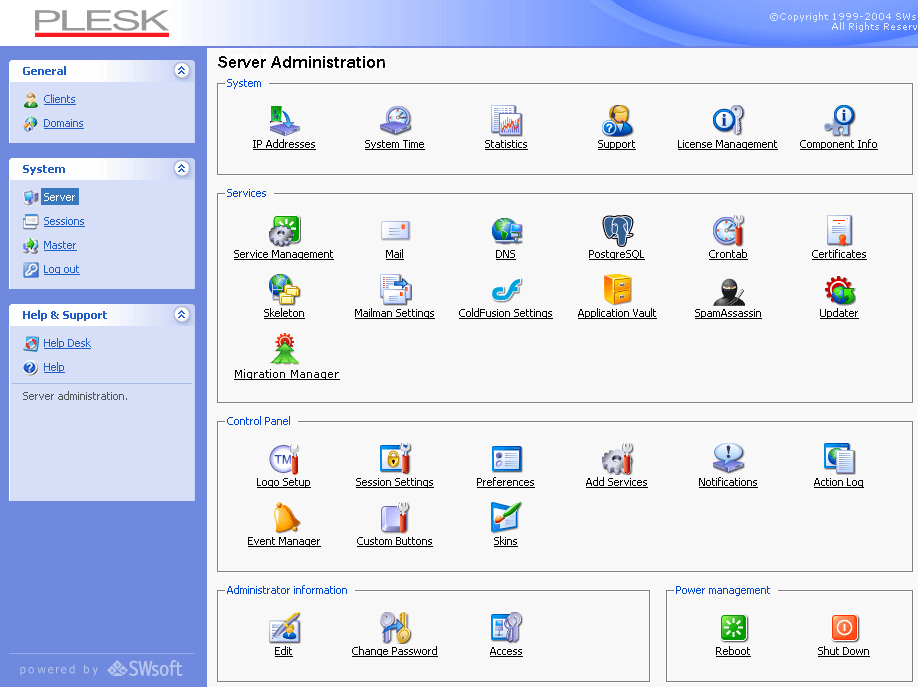Open the SpamAssassin ninja icon
The width and height of the screenshot is (918, 687).
point(728,290)
